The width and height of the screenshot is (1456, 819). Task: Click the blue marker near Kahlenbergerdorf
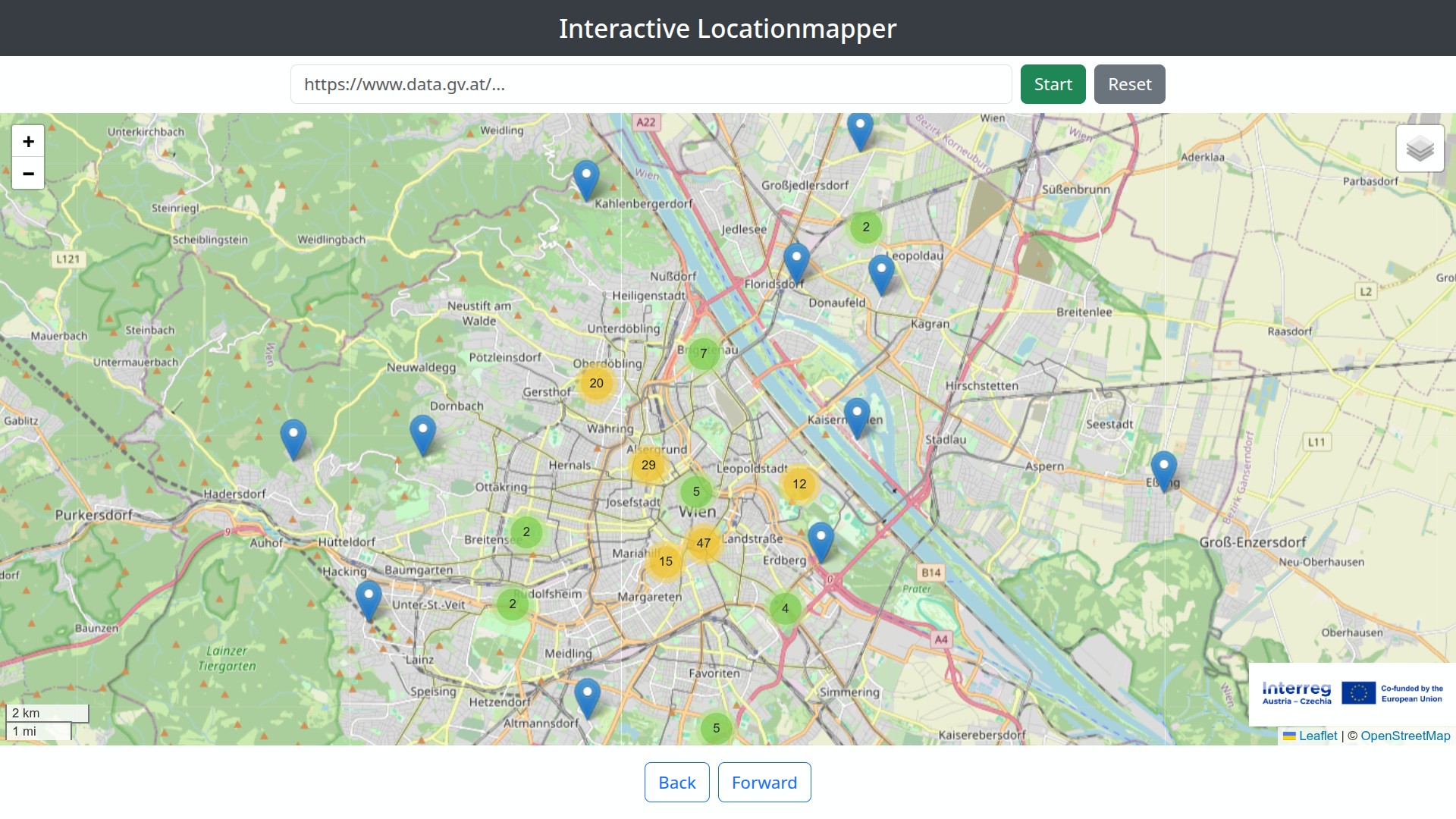(x=586, y=180)
